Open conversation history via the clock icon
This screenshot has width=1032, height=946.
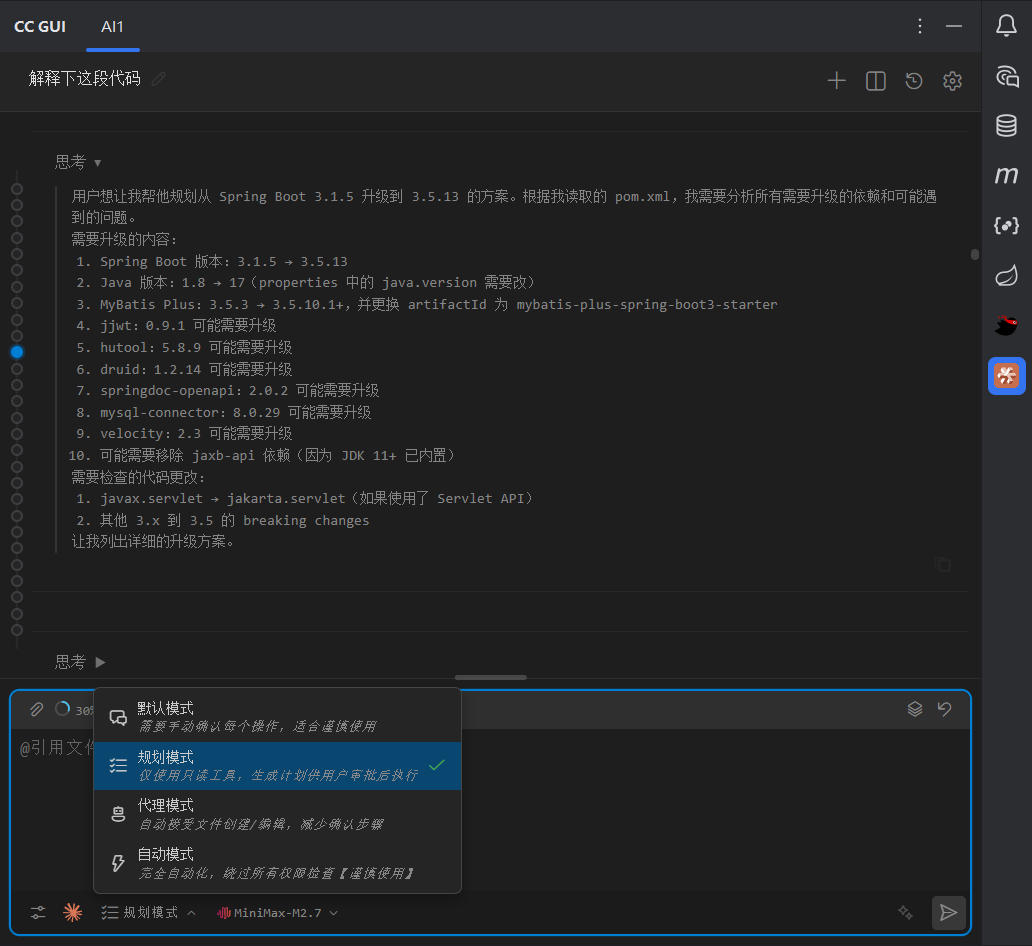[913, 81]
